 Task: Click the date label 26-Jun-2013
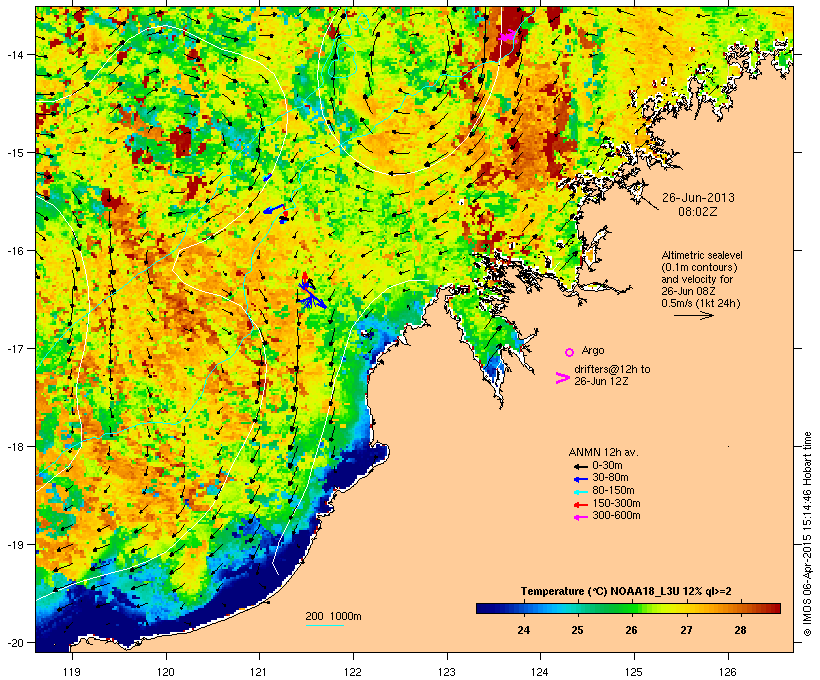(x=698, y=198)
